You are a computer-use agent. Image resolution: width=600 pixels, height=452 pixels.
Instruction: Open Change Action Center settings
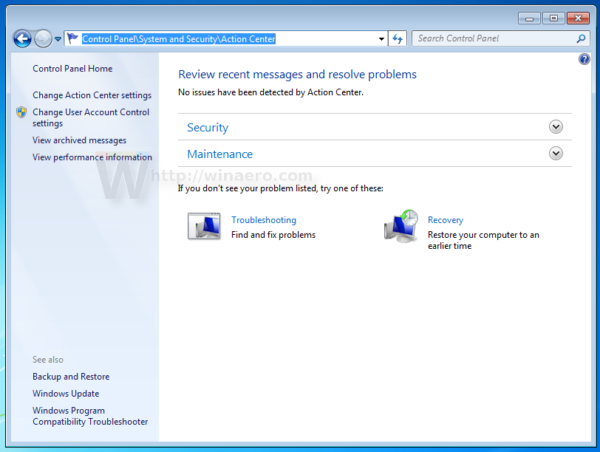[x=92, y=95]
